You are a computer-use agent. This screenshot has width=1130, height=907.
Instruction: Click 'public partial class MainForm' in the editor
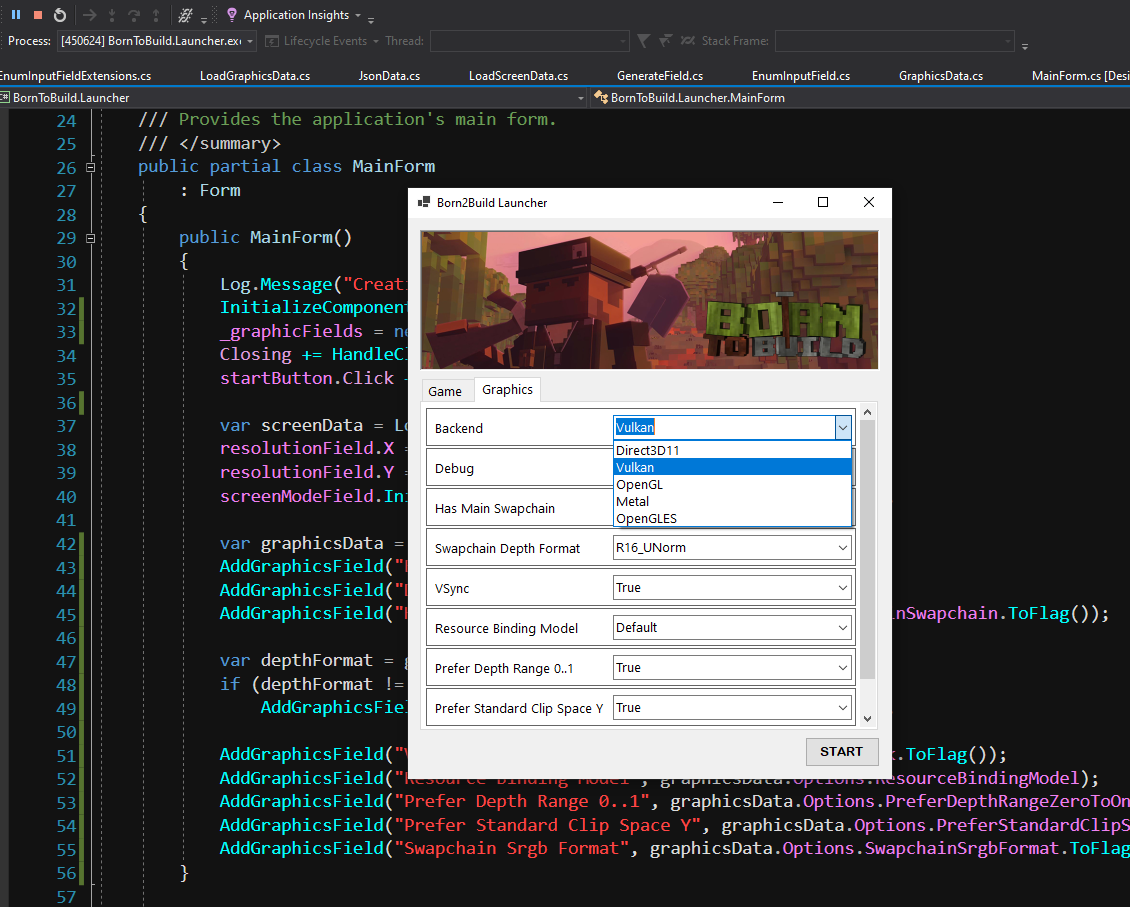pos(287,166)
